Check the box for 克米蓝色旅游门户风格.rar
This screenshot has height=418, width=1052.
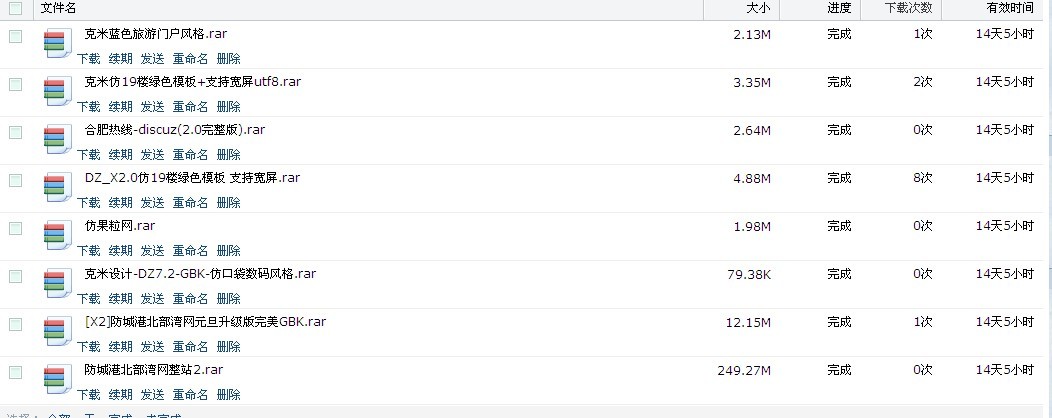click(15, 36)
